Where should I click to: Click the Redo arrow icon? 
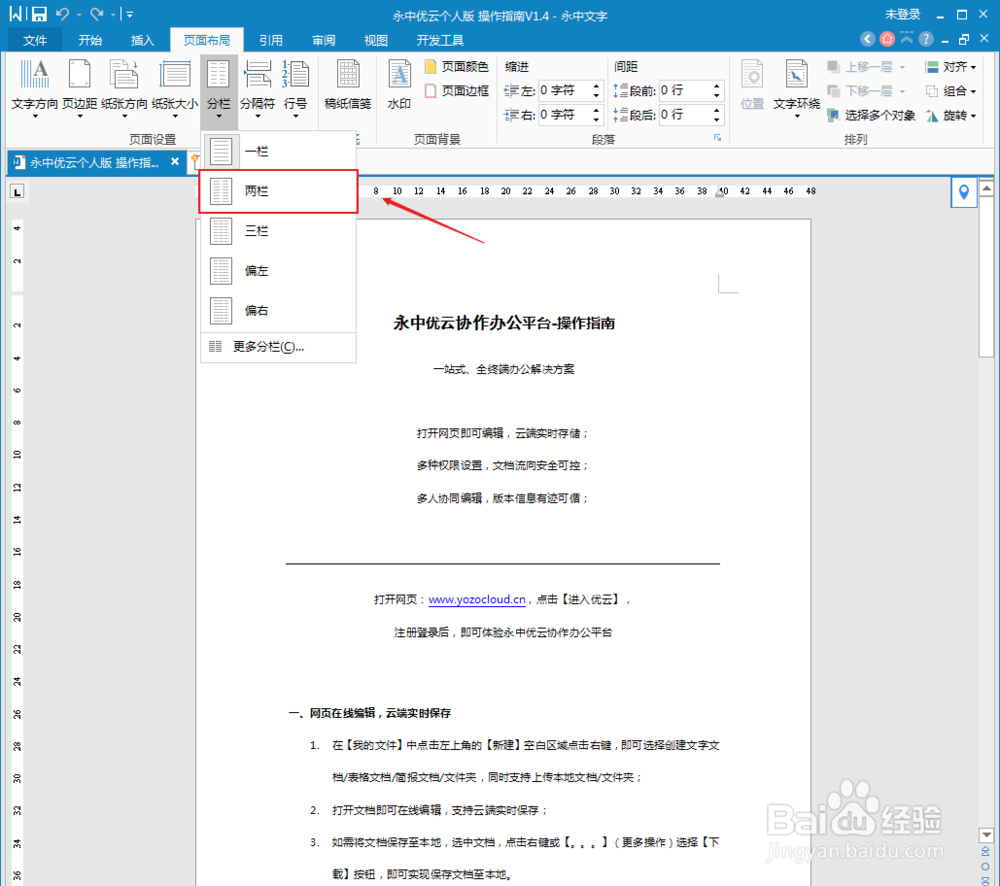96,13
